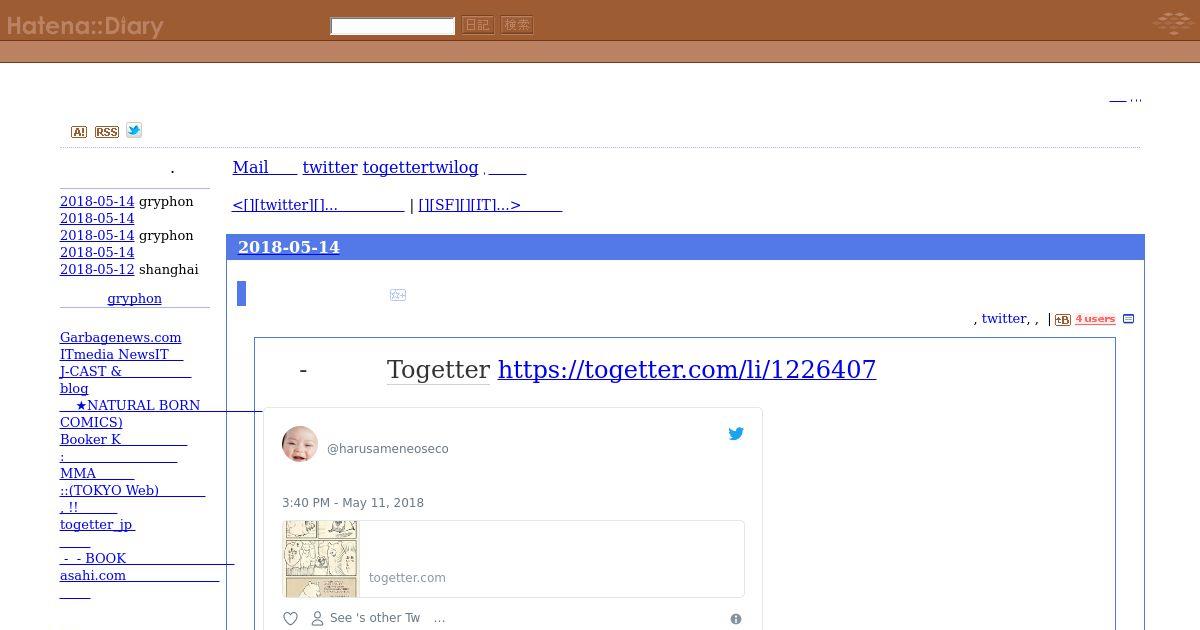Open the RSS feed icon

click(107, 132)
